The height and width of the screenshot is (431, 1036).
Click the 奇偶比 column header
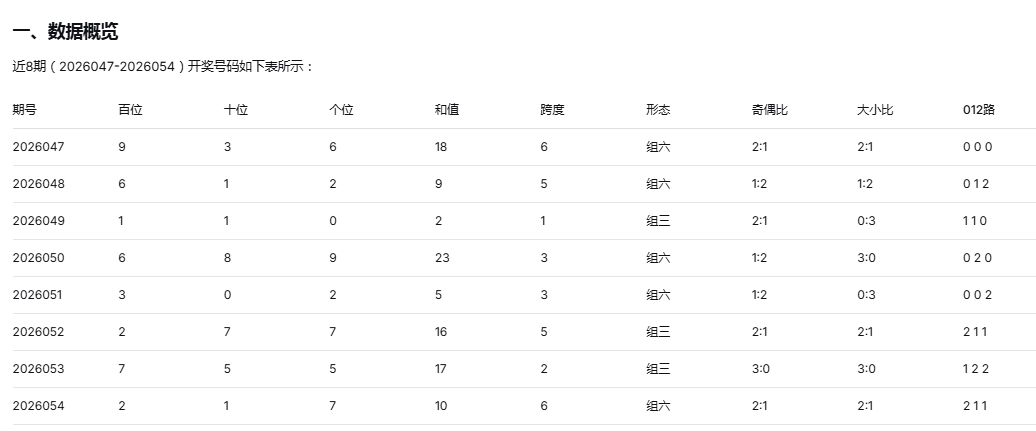(770, 110)
